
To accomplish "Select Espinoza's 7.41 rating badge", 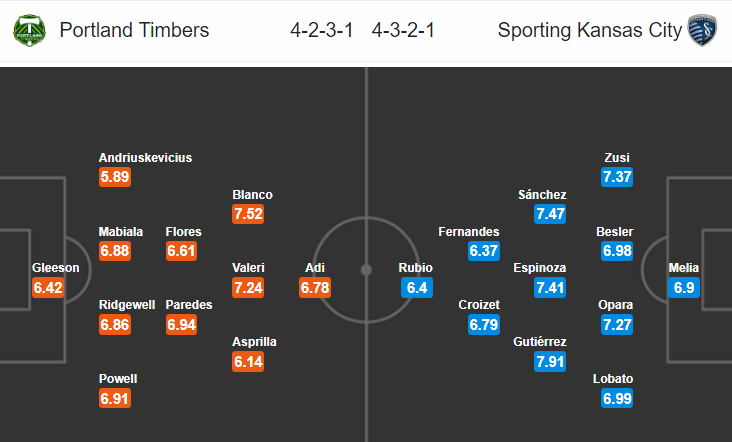I will 550,288.
